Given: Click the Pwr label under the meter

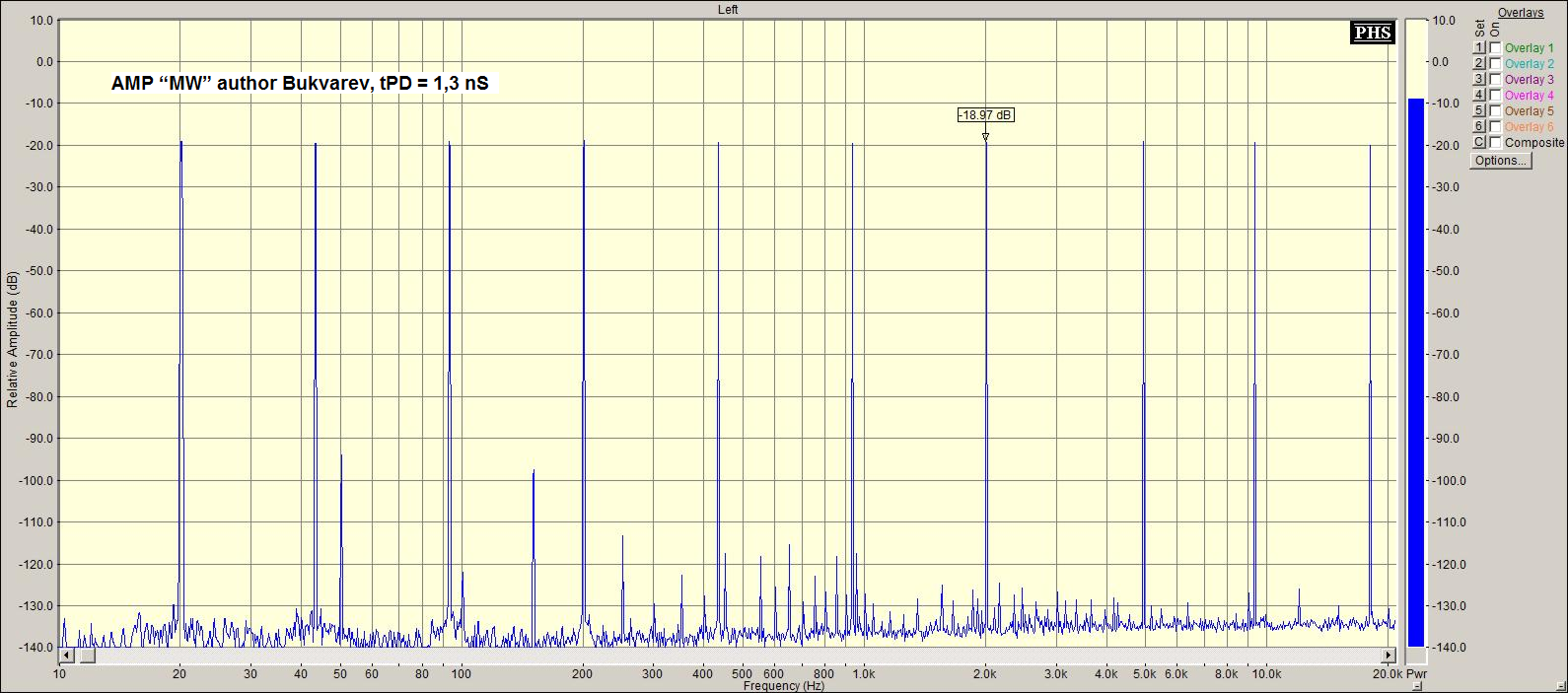Looking at the screenshot, I should click(1416, 675).
